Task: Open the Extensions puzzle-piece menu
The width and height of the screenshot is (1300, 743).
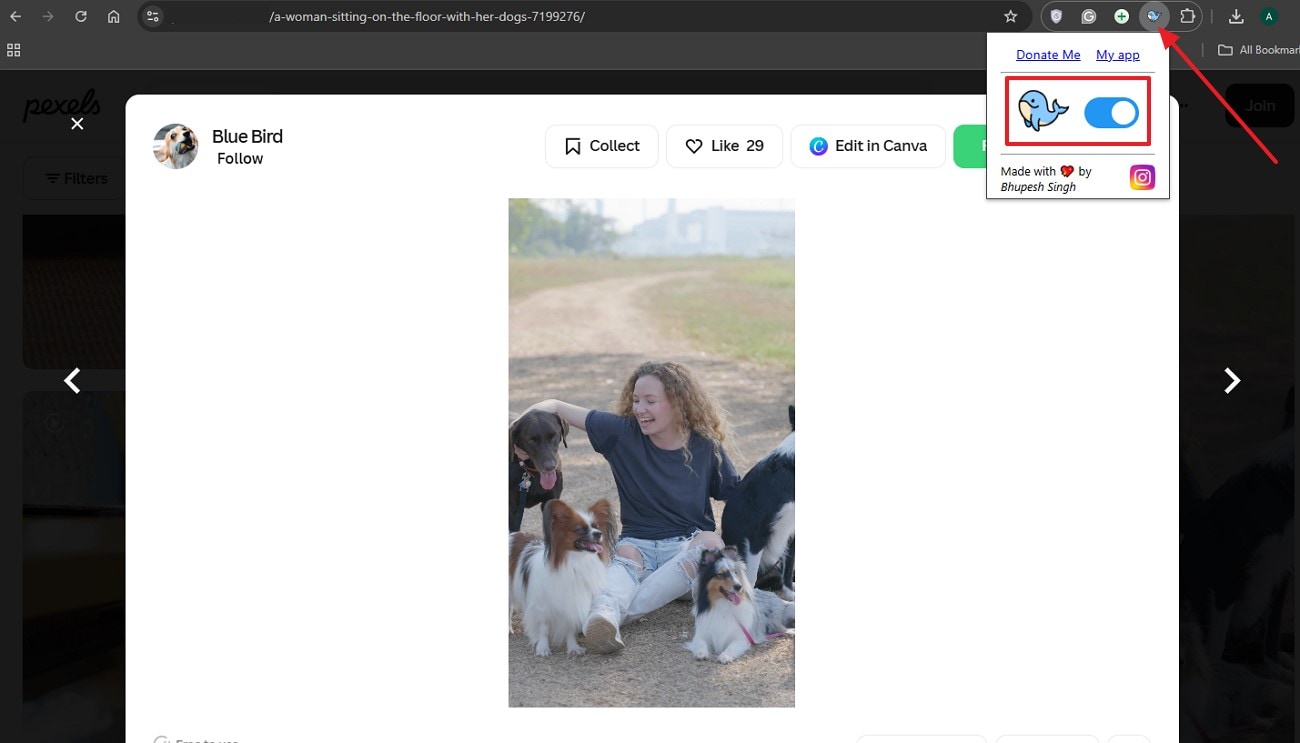Action: pyautogui.click(x=1187, y=17)
